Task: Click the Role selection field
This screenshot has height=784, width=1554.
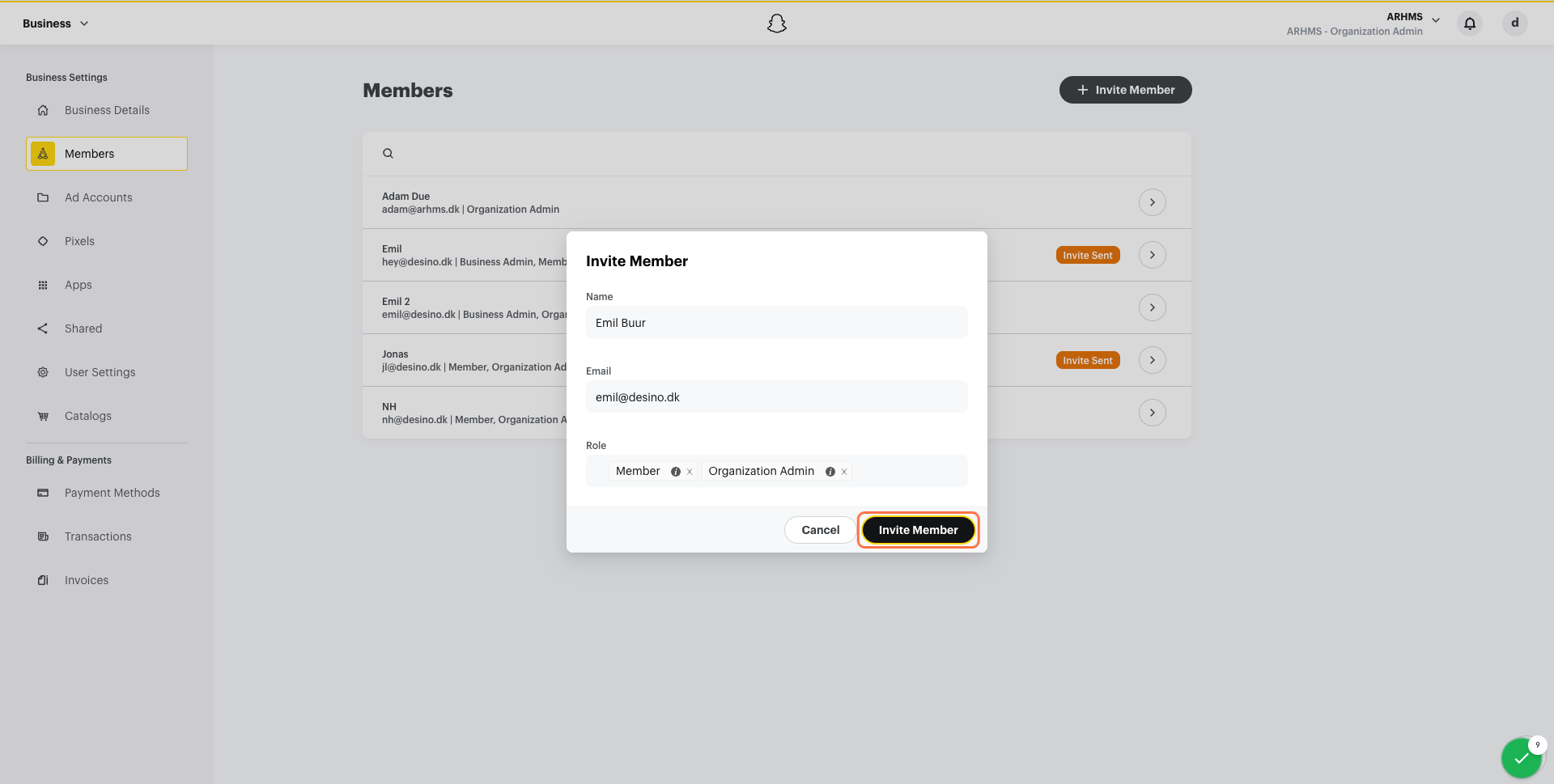Action: click(x=777, y=471)
